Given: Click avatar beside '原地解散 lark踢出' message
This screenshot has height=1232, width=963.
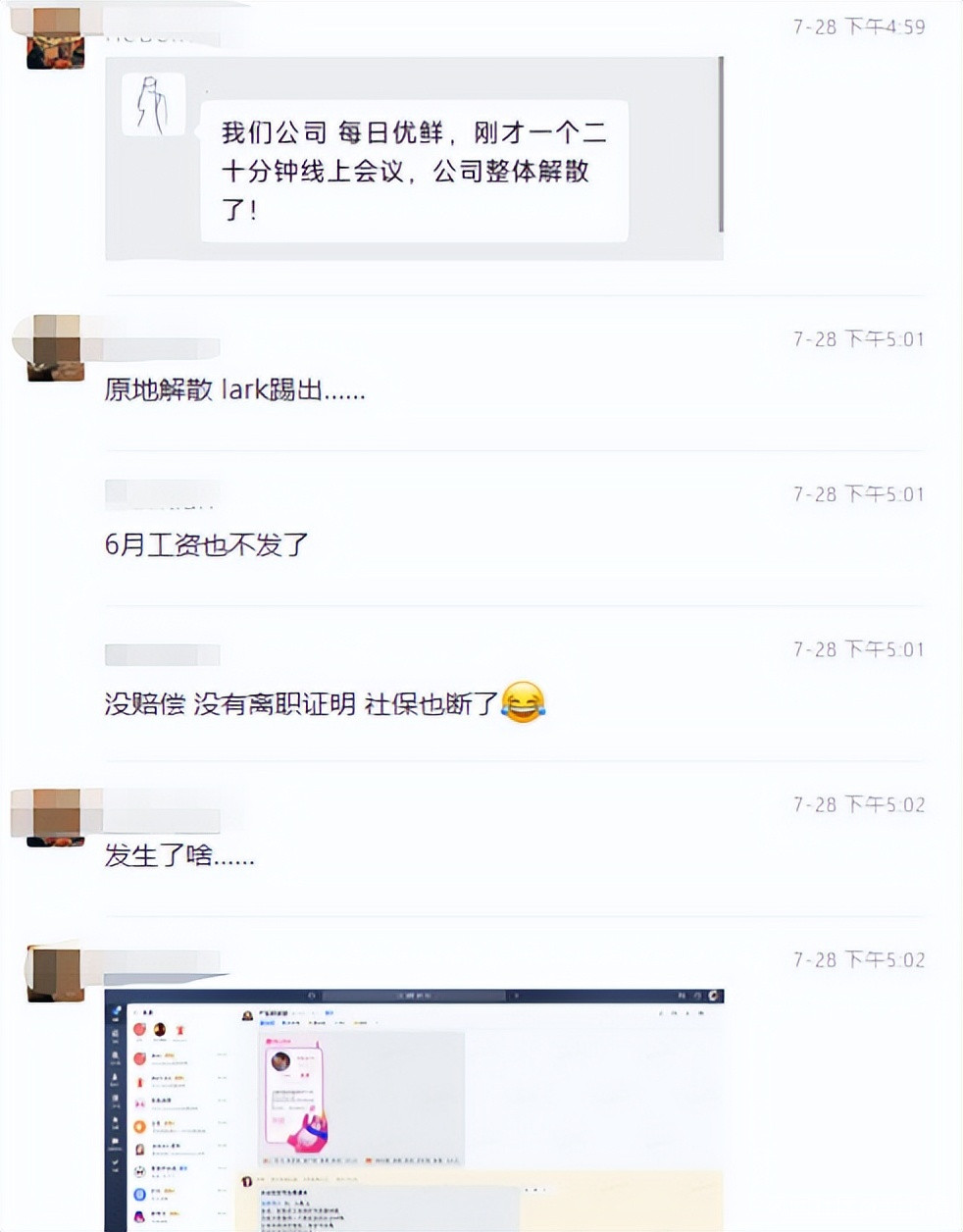Looking at the screenshot, I should (x=56, y=348).
